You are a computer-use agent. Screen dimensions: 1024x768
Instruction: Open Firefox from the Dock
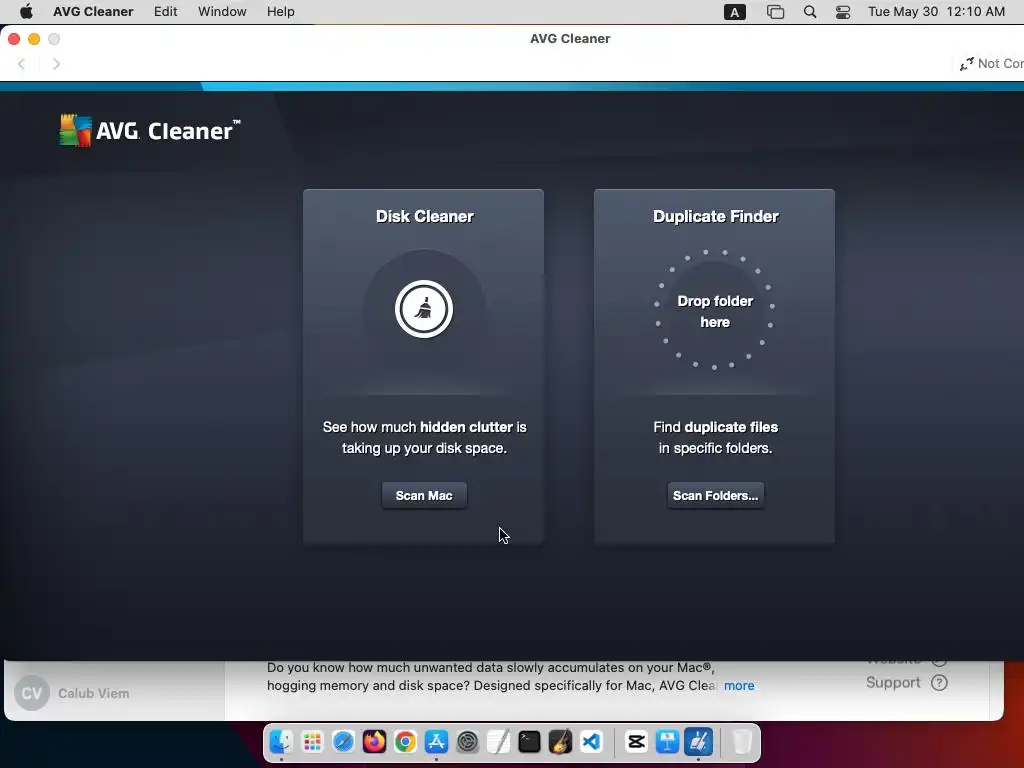374,742
